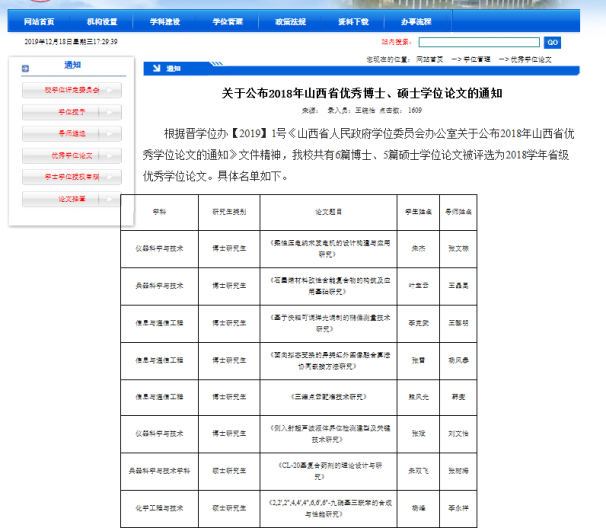Open 资料下载 navigation menu
Screen dimensions: 606x528
354,21
